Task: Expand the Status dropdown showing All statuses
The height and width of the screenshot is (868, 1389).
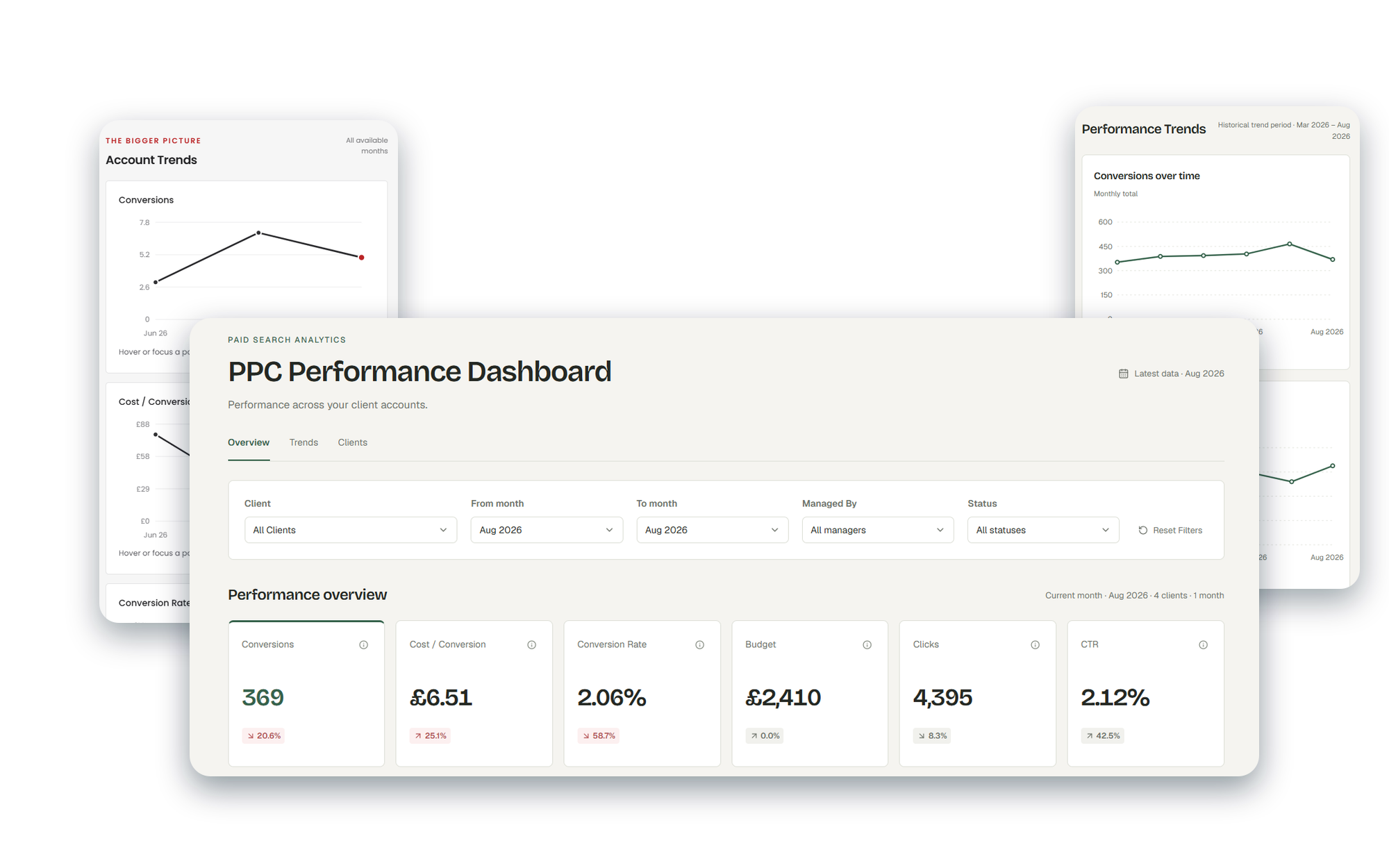Action: (x=1043, y=530)
